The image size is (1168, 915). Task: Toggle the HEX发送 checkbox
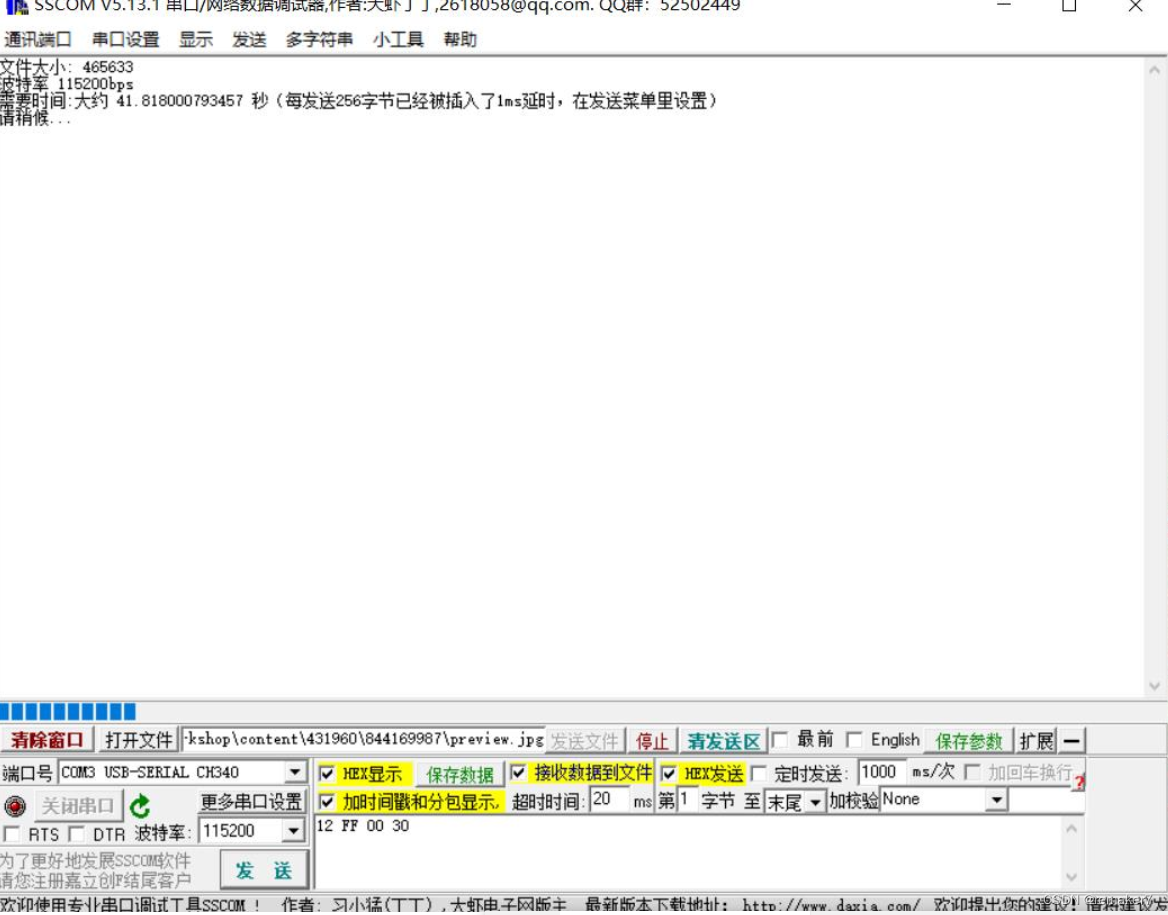pos(669,773)
